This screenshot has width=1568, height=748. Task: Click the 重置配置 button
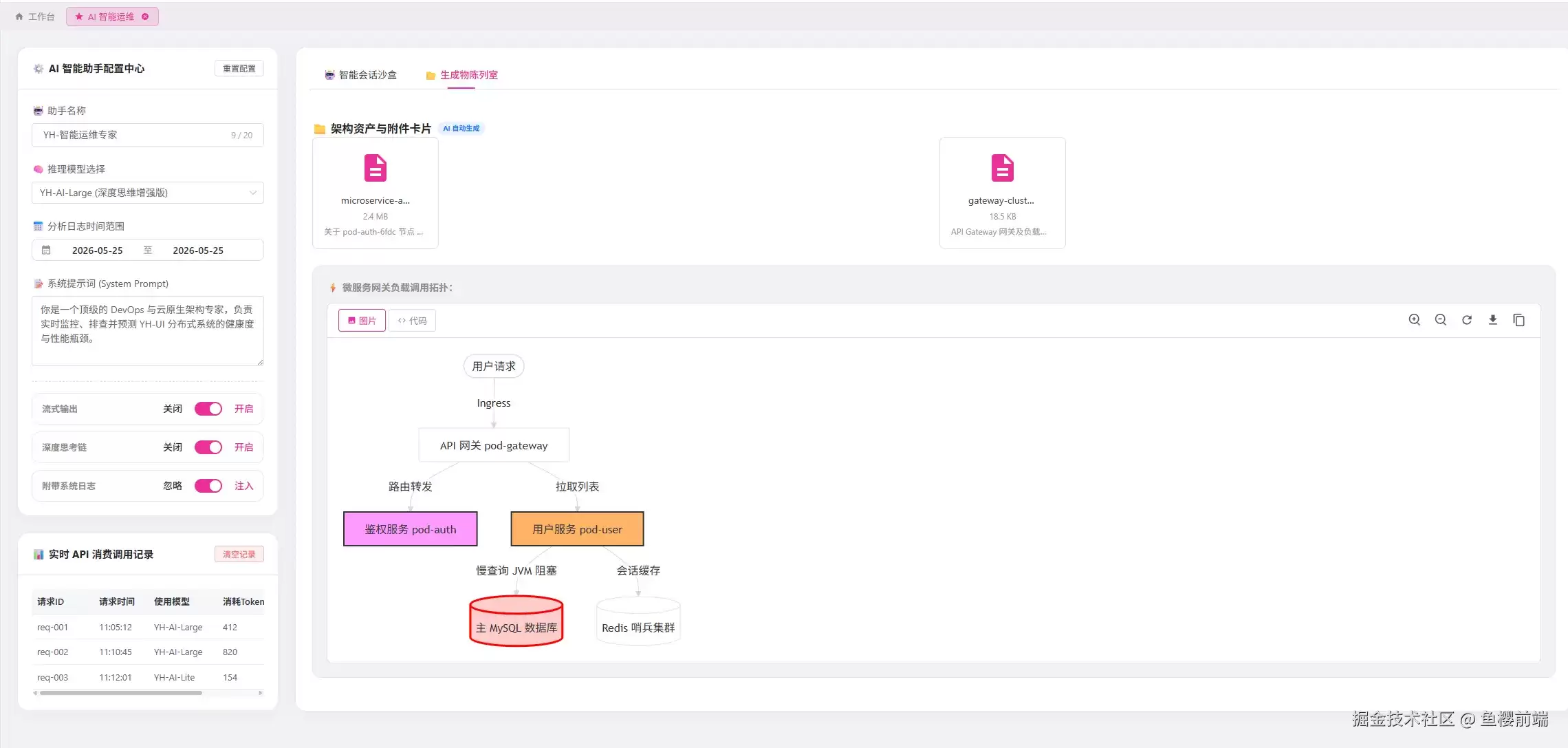[x=239, y=68]
